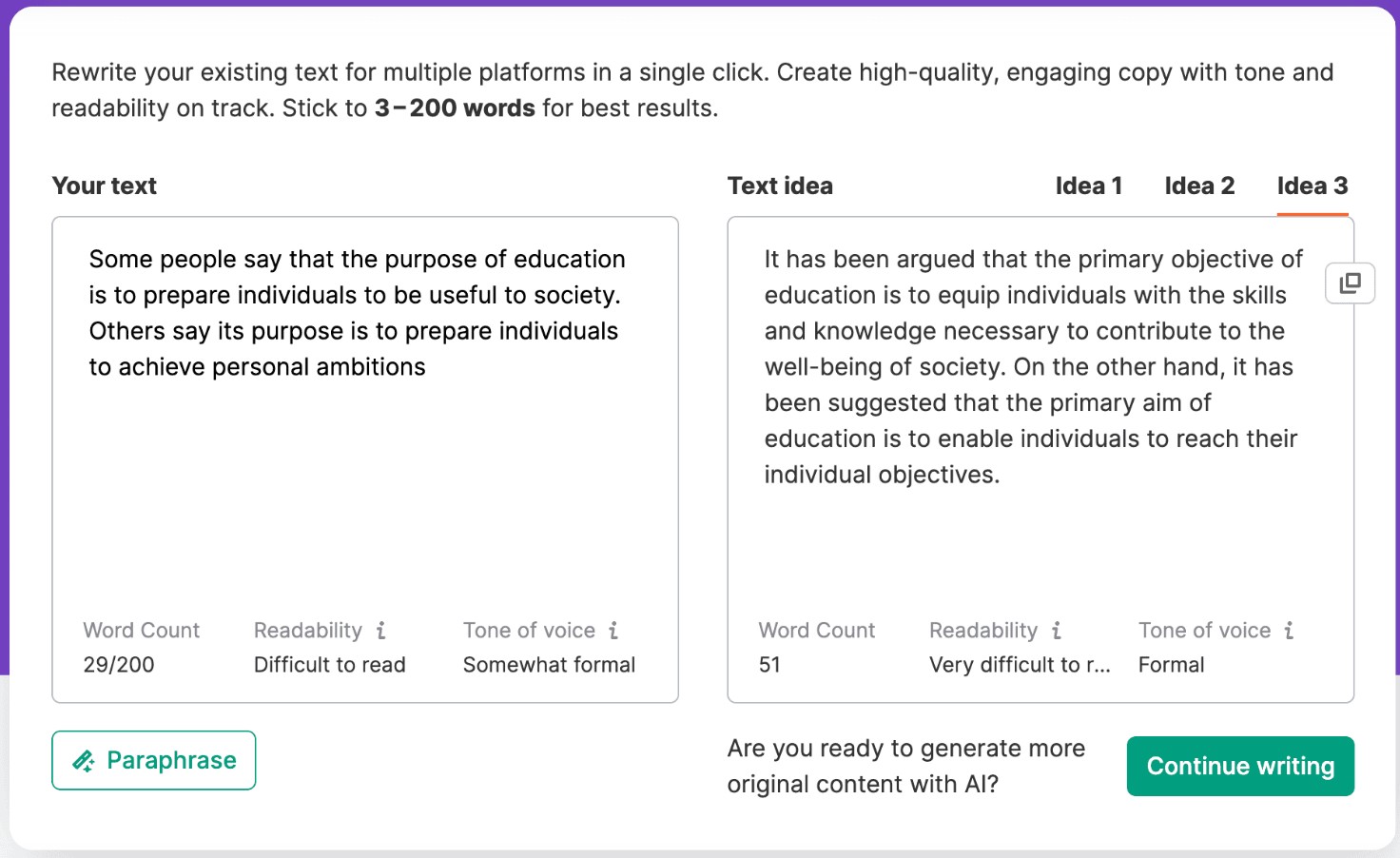Click the info icon beside Readability under Your text
The image size is (1400, 858).
click(380, 631)
